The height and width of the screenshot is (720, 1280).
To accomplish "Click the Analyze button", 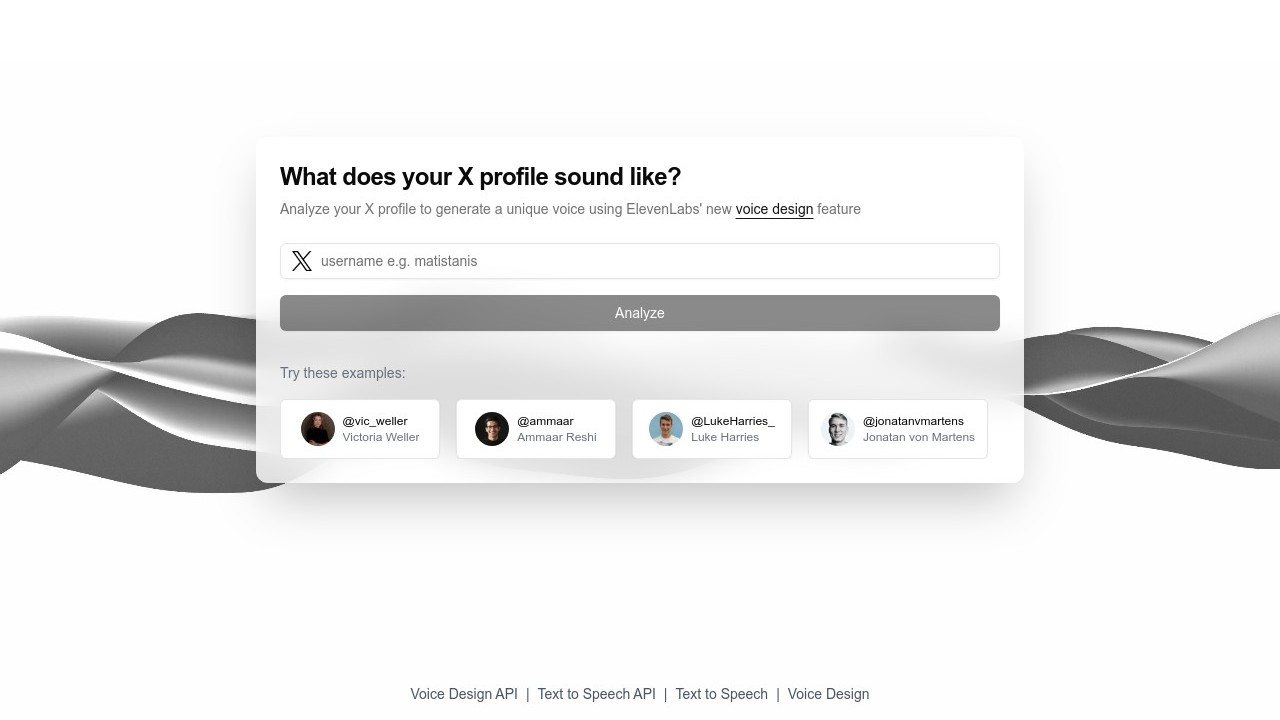I will 640,313.
